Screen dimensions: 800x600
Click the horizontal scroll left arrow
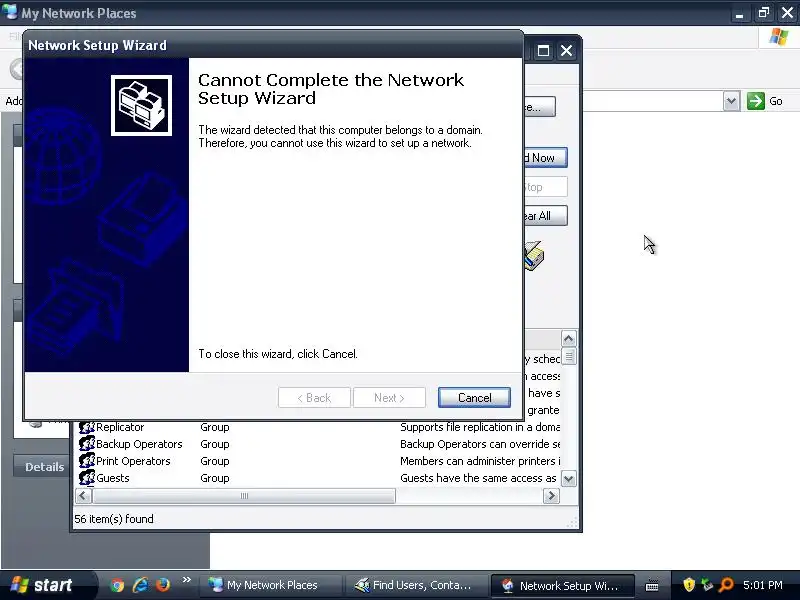click(83, 495)
